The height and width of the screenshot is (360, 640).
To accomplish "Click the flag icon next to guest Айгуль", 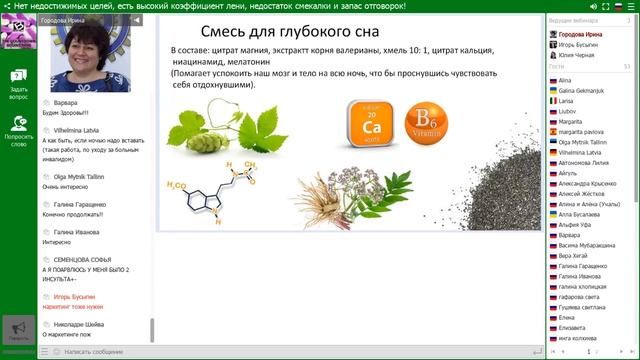I will [x=553, y=173].
